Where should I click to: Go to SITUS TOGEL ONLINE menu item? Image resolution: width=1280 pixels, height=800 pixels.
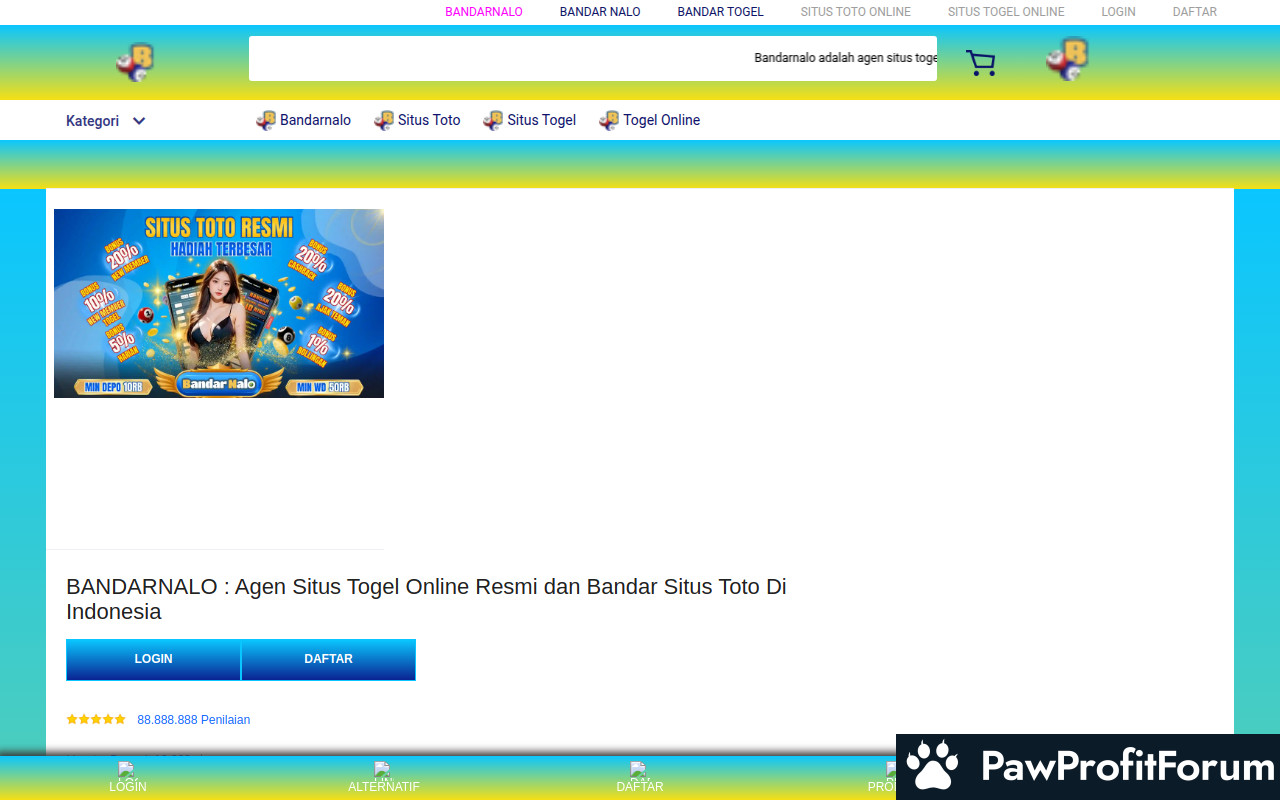click(1005, 12)
